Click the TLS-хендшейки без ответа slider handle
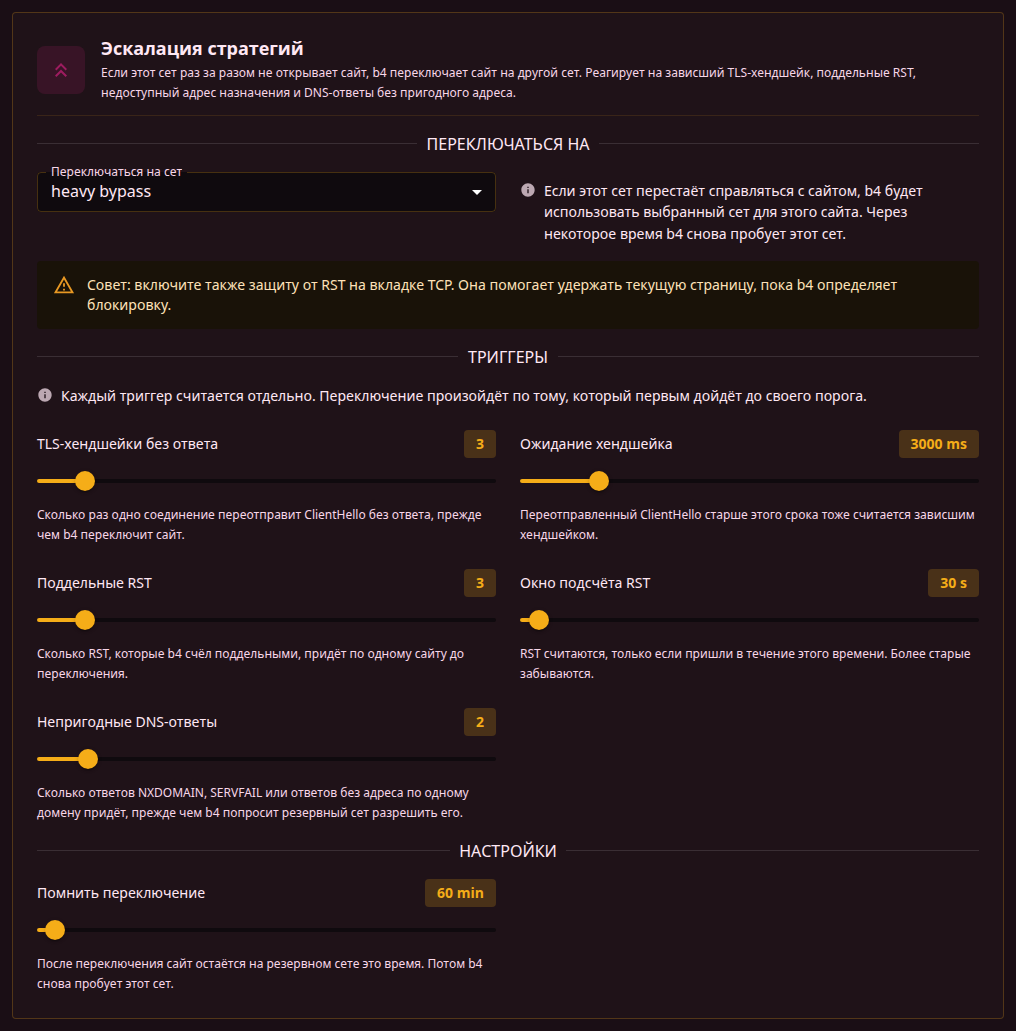1016x1031 pixels. coord(85,481)
